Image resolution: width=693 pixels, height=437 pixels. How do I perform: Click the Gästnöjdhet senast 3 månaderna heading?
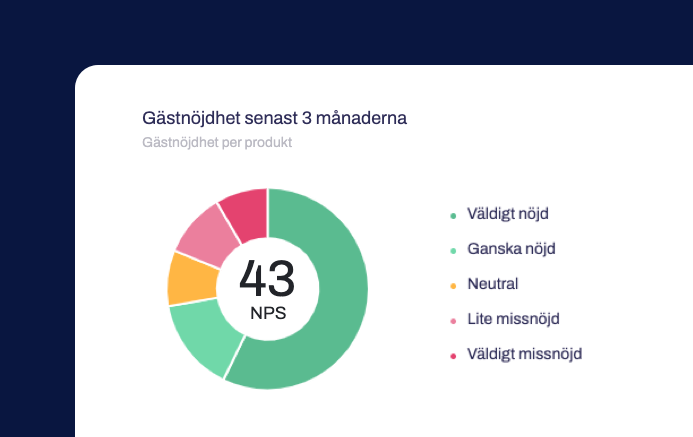tap(274, 118)
